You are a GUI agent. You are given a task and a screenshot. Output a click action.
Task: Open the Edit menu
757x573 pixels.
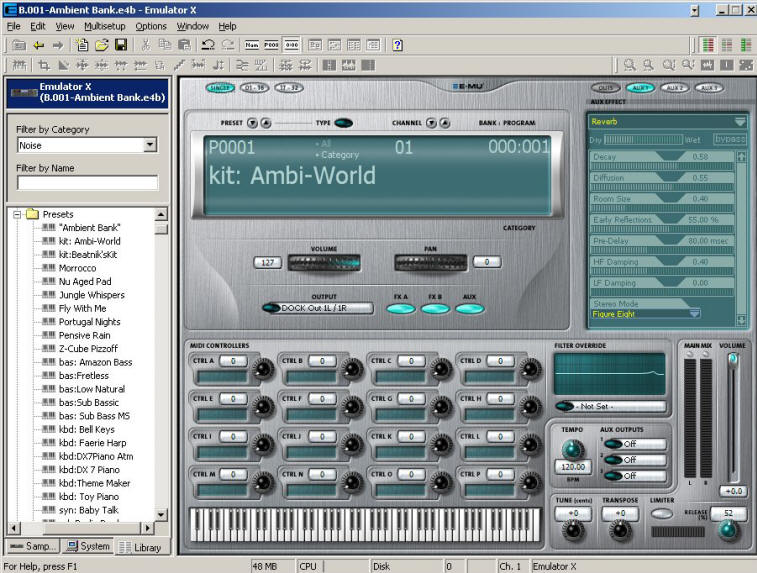pos(38,26)
